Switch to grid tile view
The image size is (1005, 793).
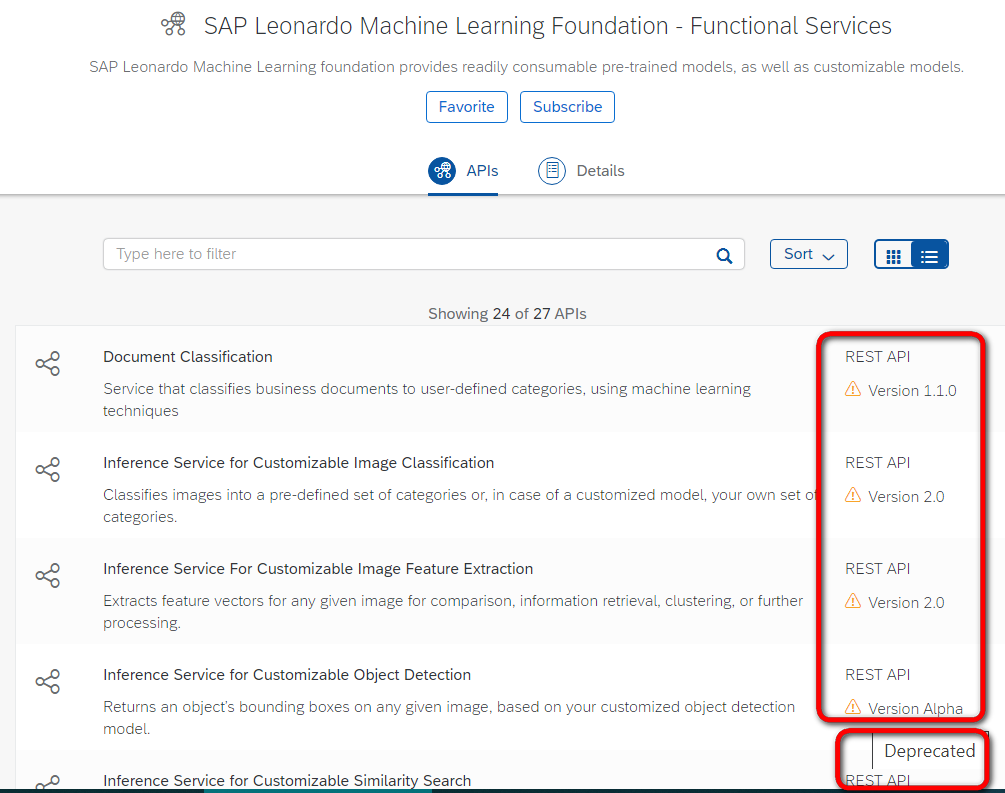pos(893,256)
